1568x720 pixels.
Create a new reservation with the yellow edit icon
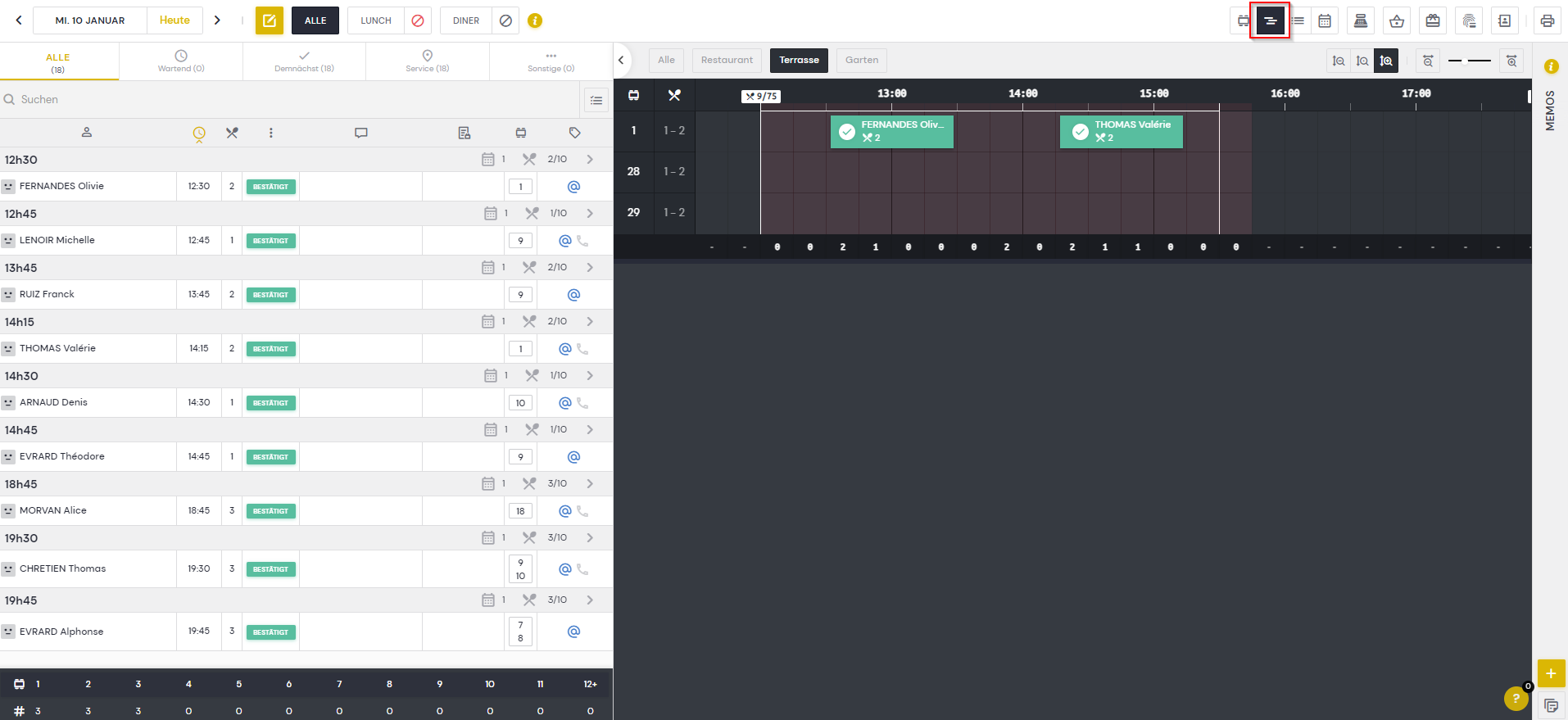(x=270, y=20)
